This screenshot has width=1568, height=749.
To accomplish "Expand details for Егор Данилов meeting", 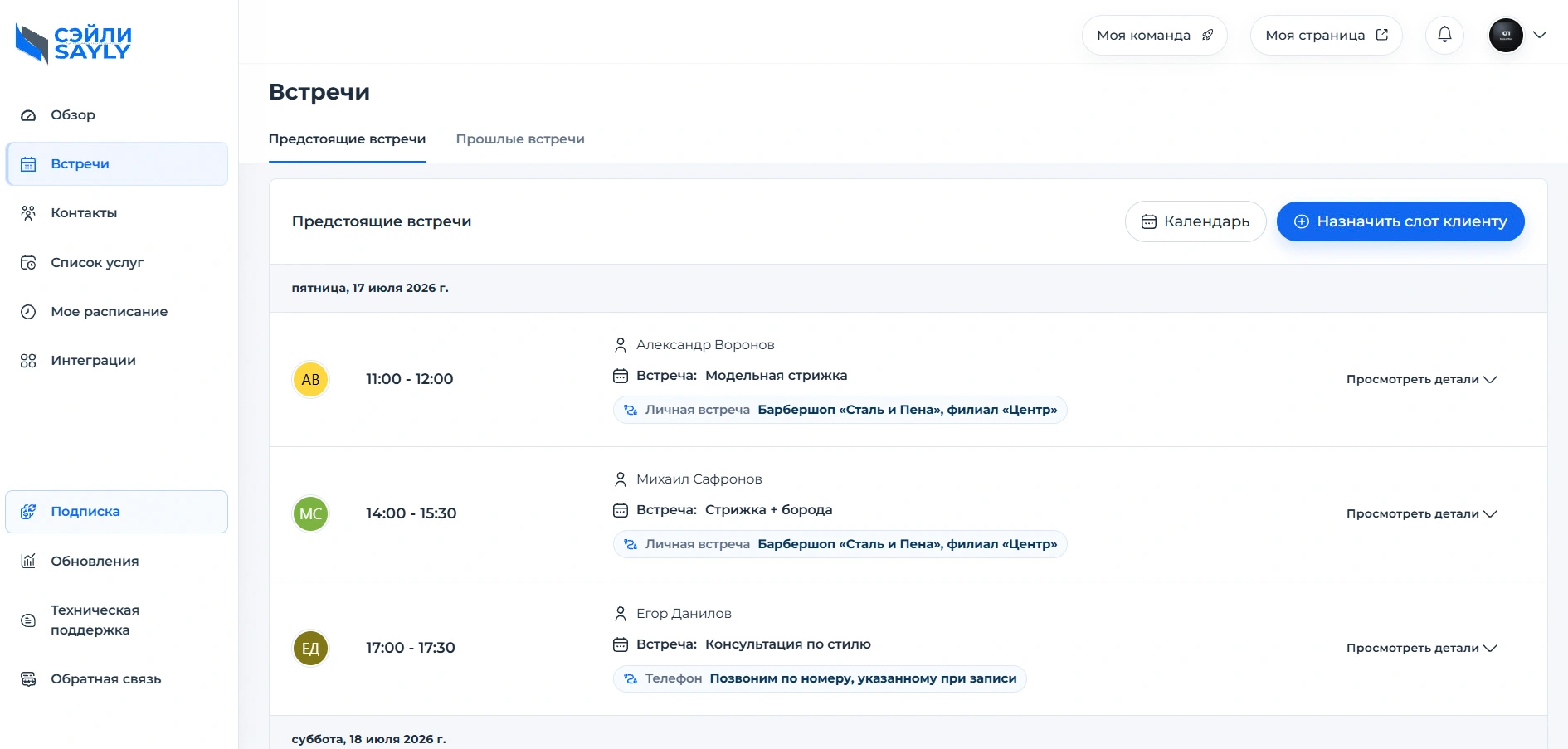I will pyautogui.click(x=1421, y=649).
